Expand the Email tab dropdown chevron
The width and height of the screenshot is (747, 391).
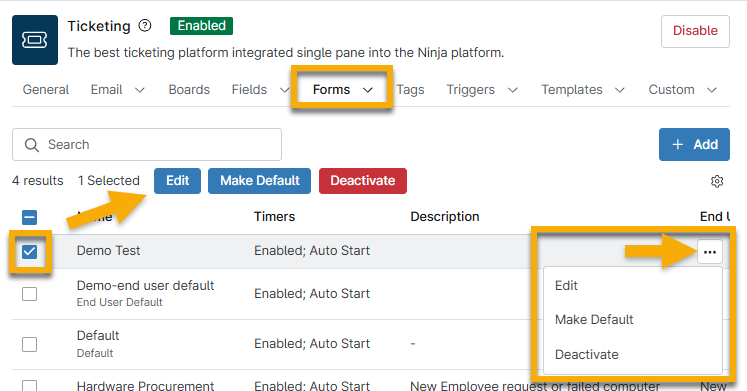point(140,90)
